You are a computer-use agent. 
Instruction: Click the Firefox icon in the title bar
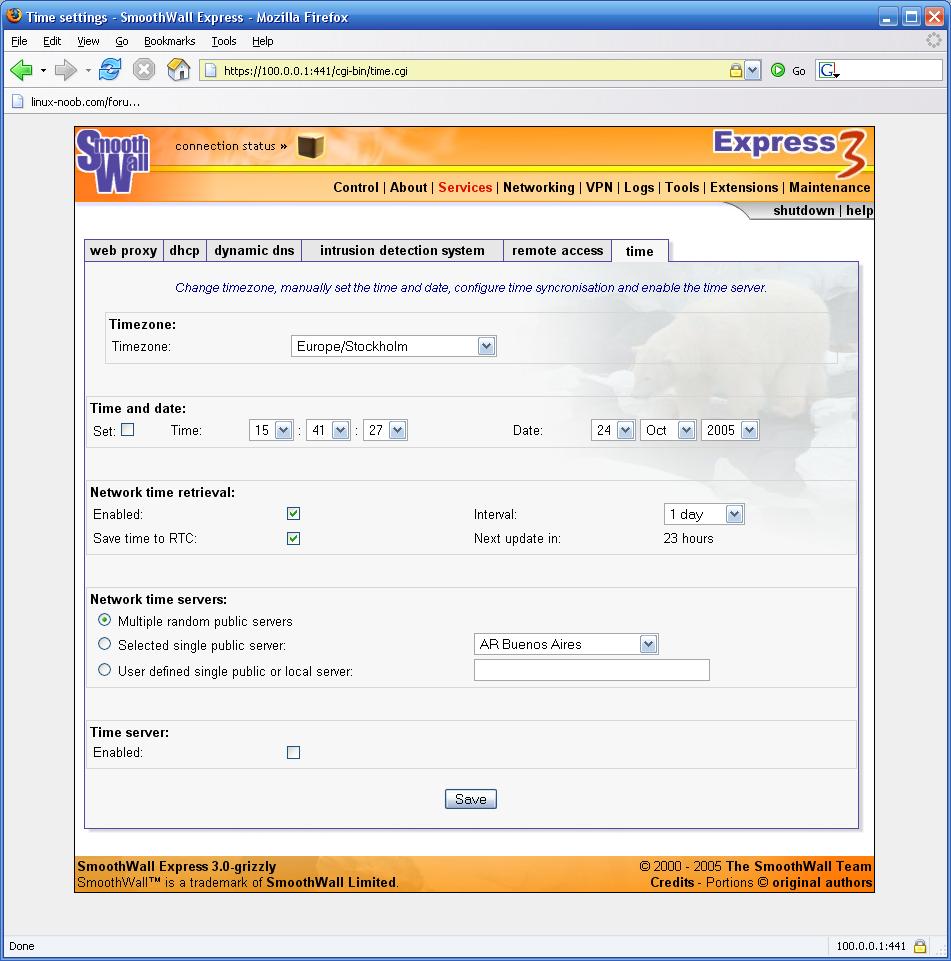click(x=13, y=15)
